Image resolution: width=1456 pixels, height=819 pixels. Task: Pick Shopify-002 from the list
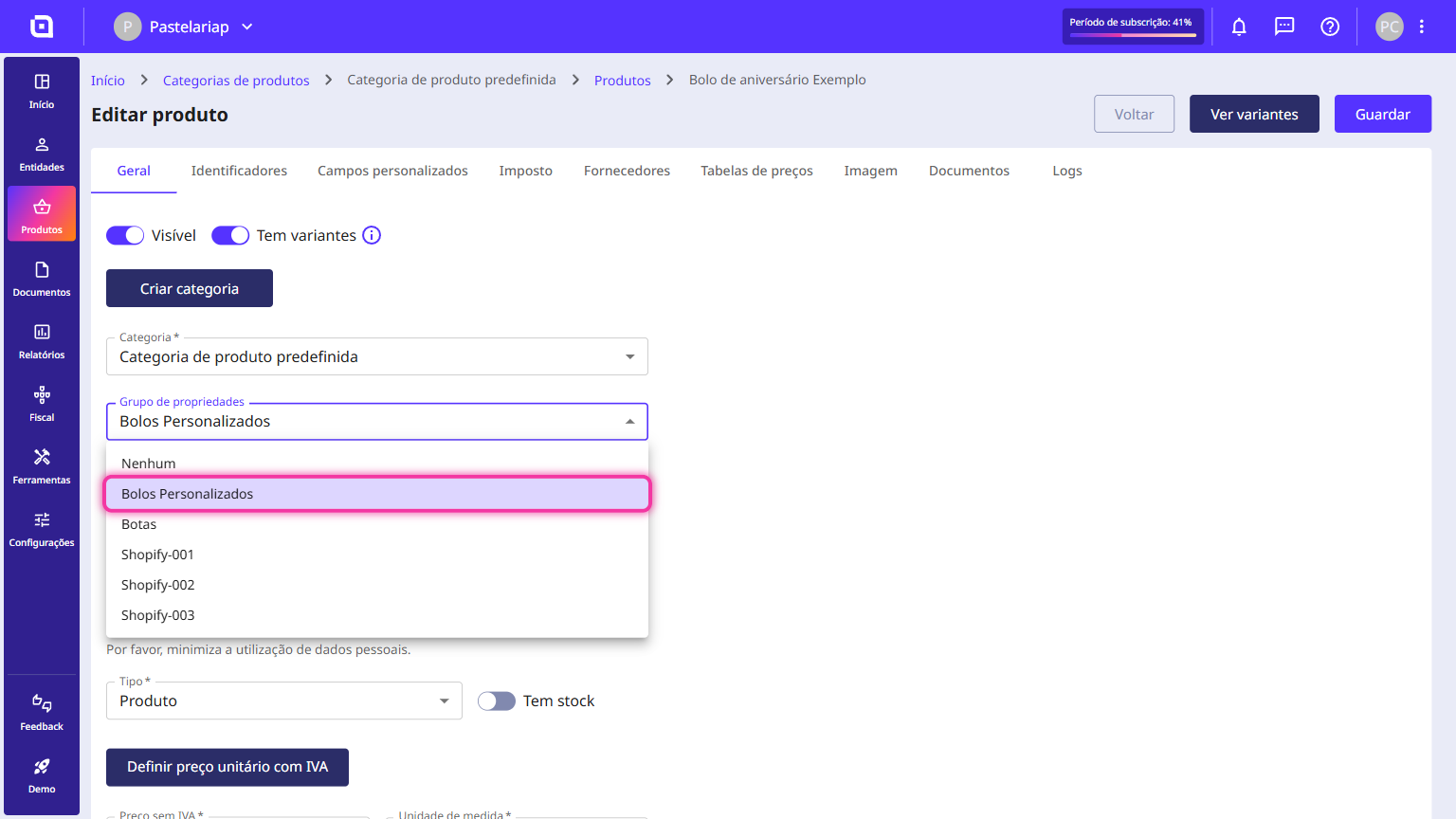pos(377,585)
